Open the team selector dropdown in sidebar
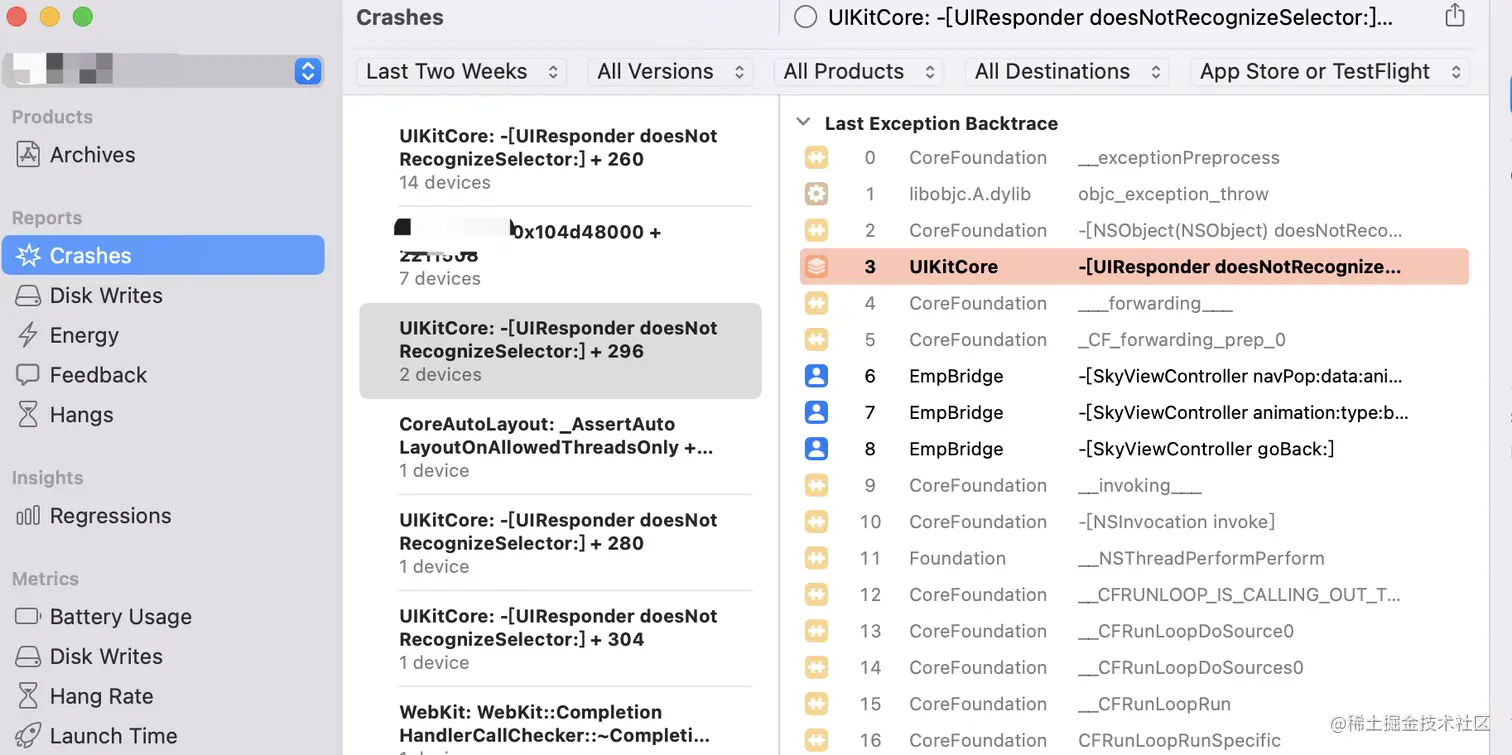Screen dimensions: 1512x755 click(307, 71)
